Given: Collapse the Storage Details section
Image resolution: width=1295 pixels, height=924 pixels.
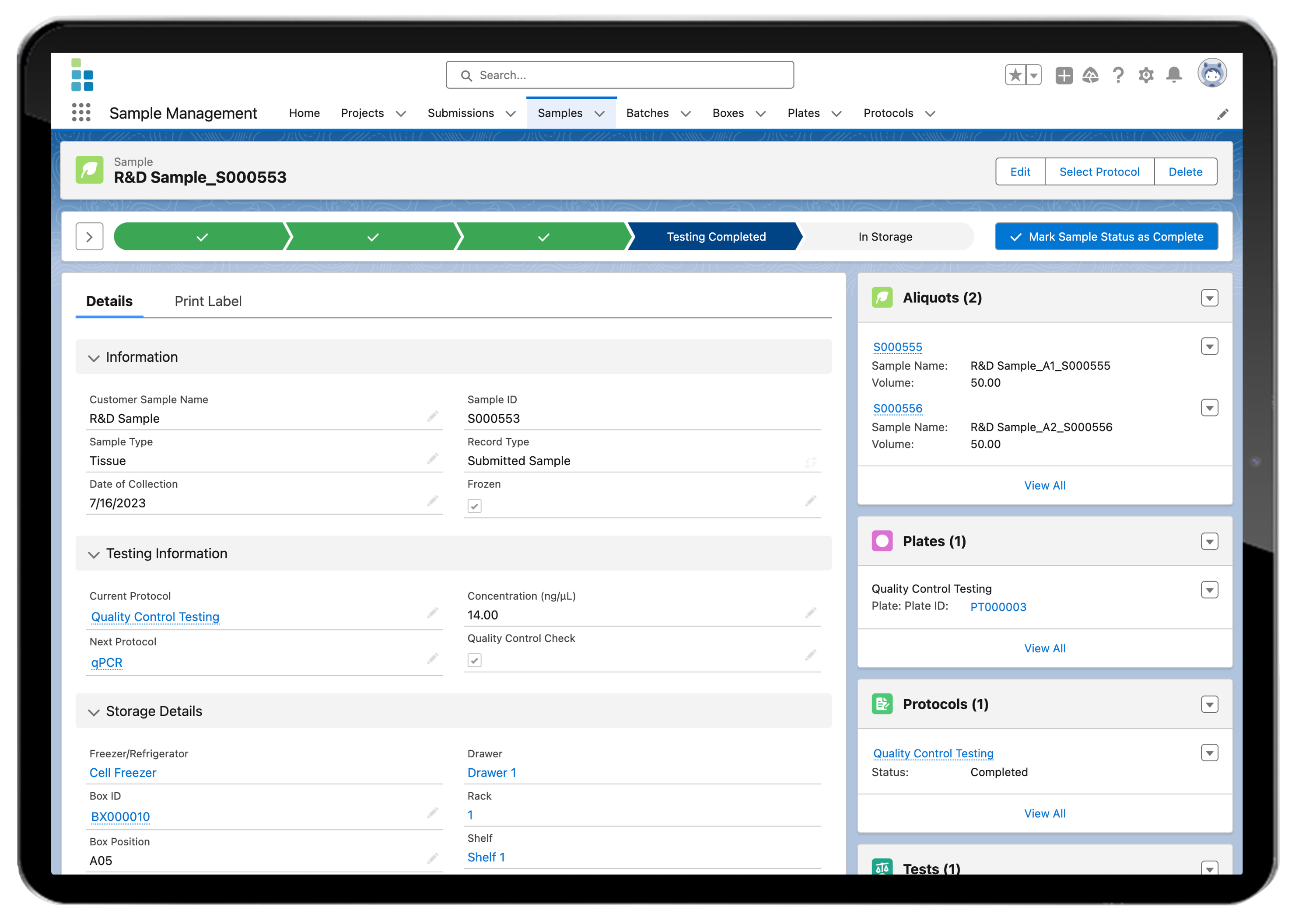Looking at the screenshot, I should click(94, 712).
